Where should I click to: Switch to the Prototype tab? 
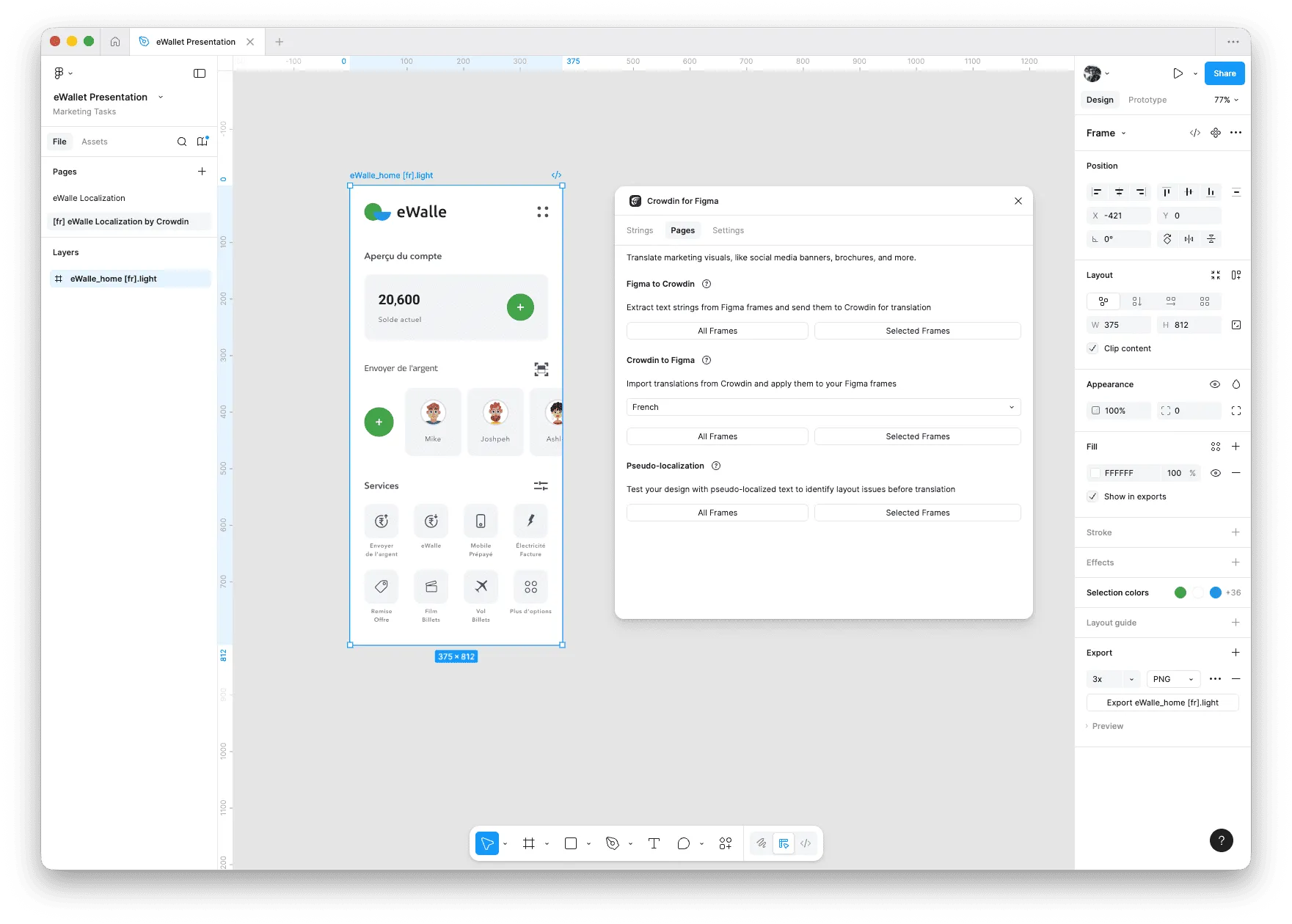[1147, 100]
